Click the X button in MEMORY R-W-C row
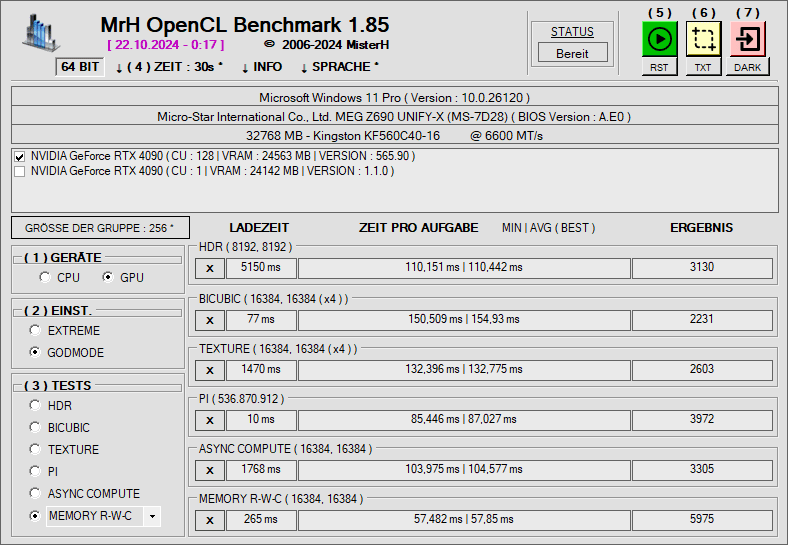Viewport: 788px width, 545px height. 210,520
